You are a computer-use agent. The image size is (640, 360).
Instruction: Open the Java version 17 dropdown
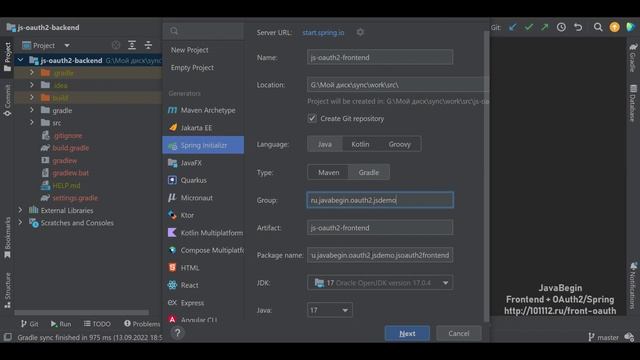[x=329, y=310]
